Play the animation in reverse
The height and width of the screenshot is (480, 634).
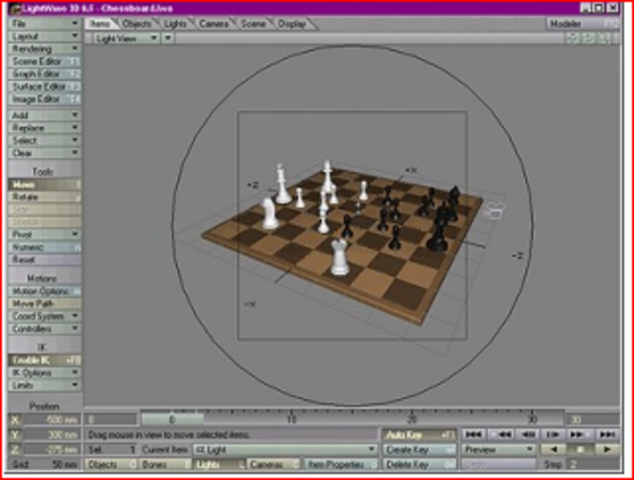click(553, 449)
